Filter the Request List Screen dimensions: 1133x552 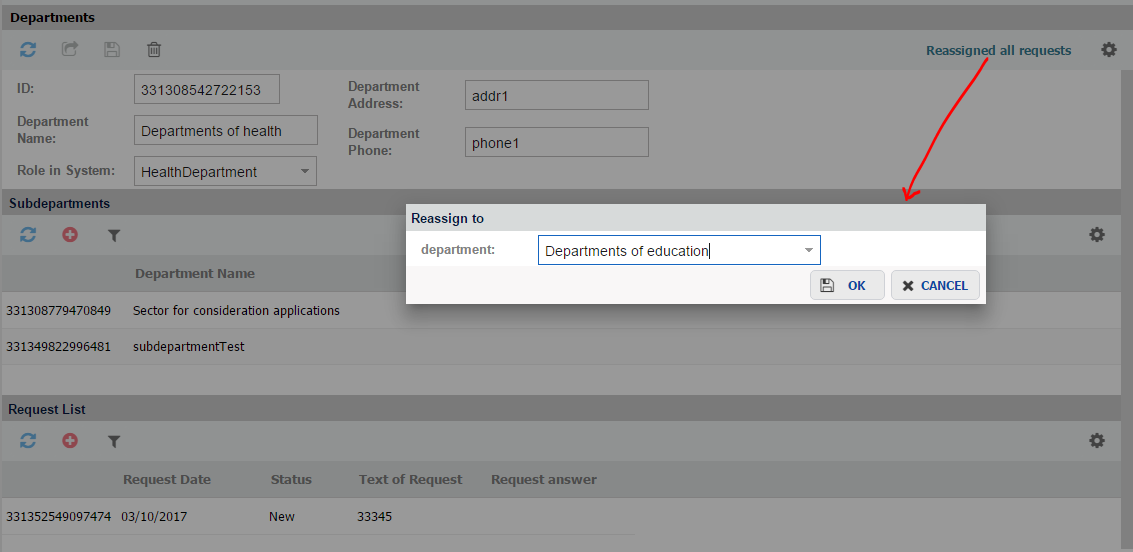114,440
